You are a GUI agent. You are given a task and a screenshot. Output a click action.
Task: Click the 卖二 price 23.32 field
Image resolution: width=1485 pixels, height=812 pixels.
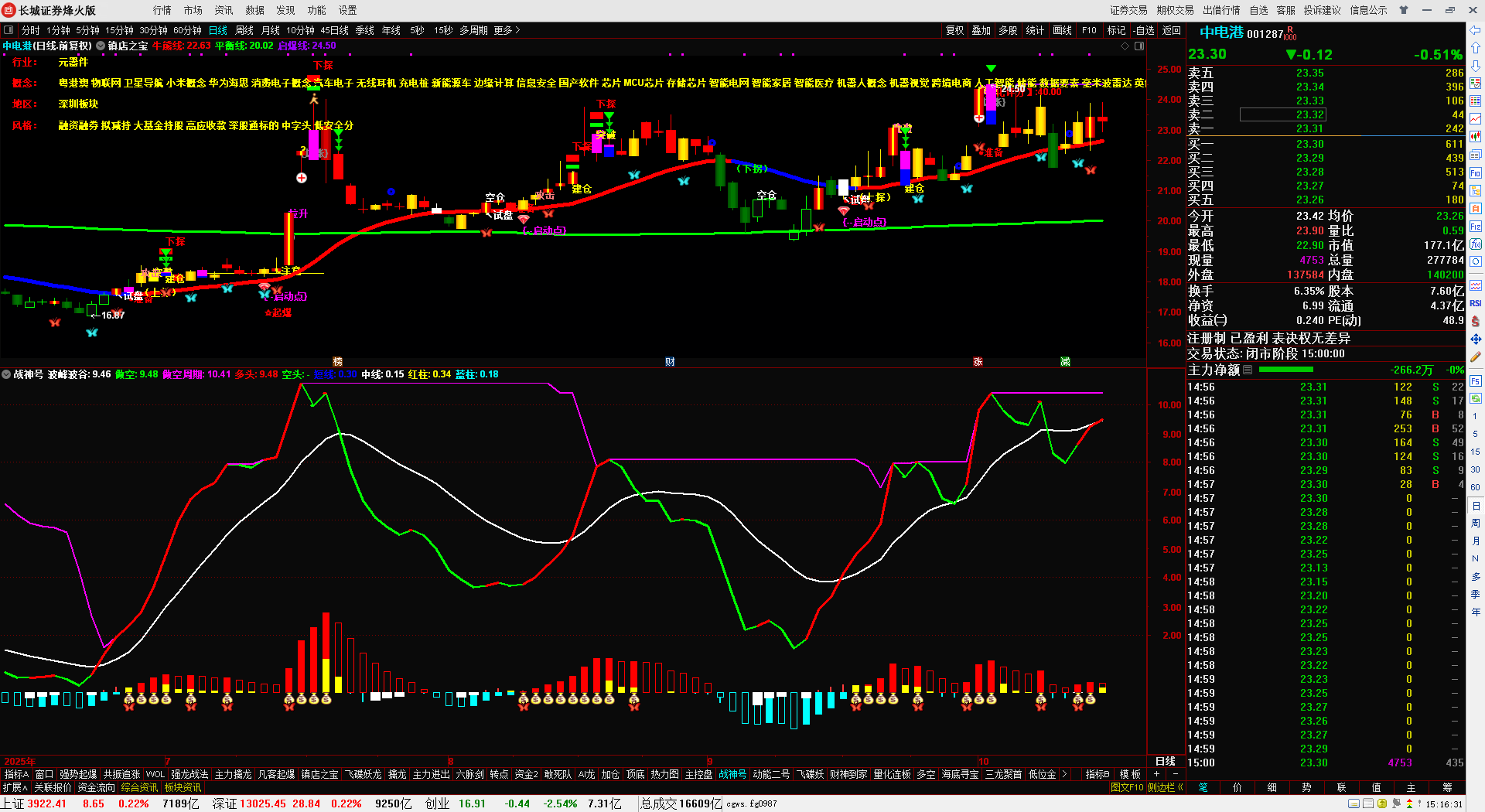point(1282,114)
